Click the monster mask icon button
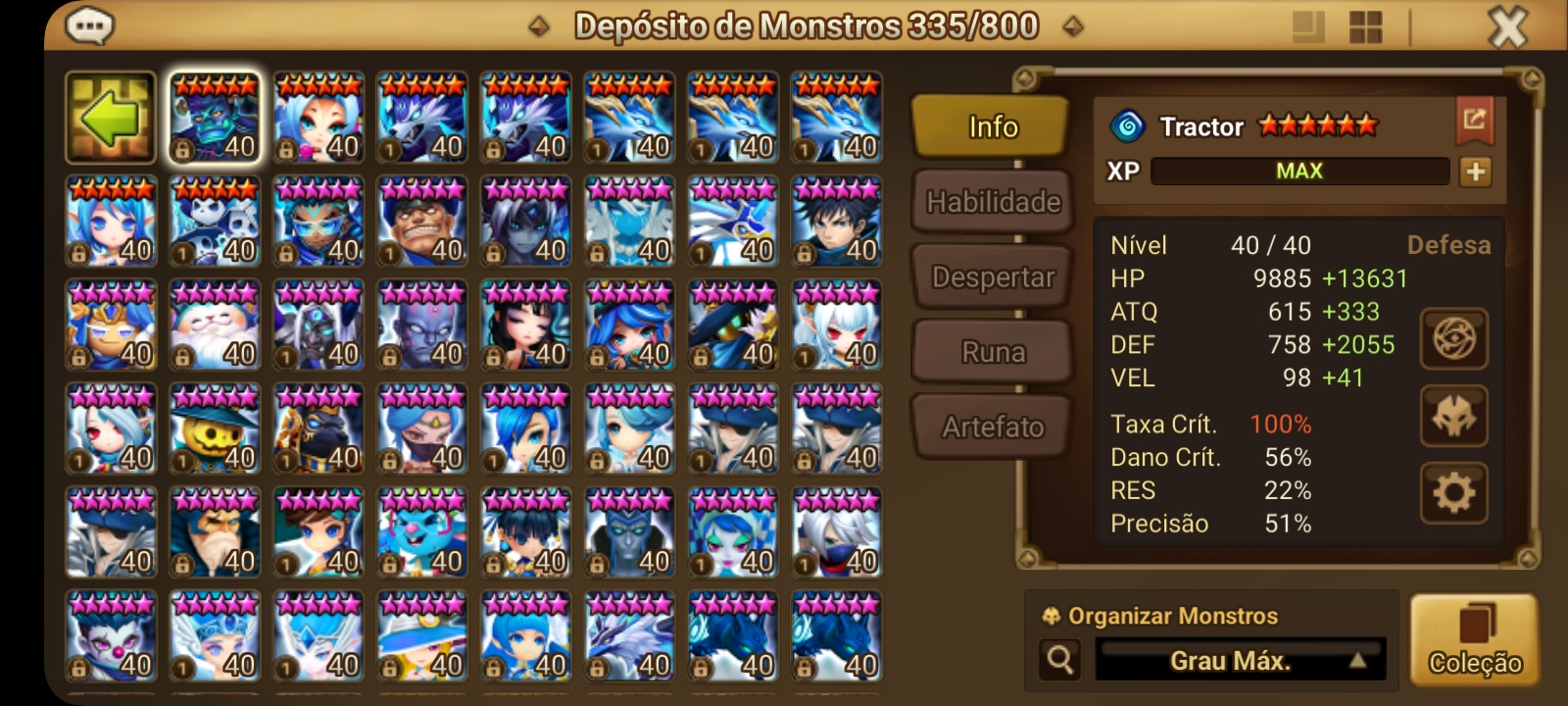 [1454, 416]
